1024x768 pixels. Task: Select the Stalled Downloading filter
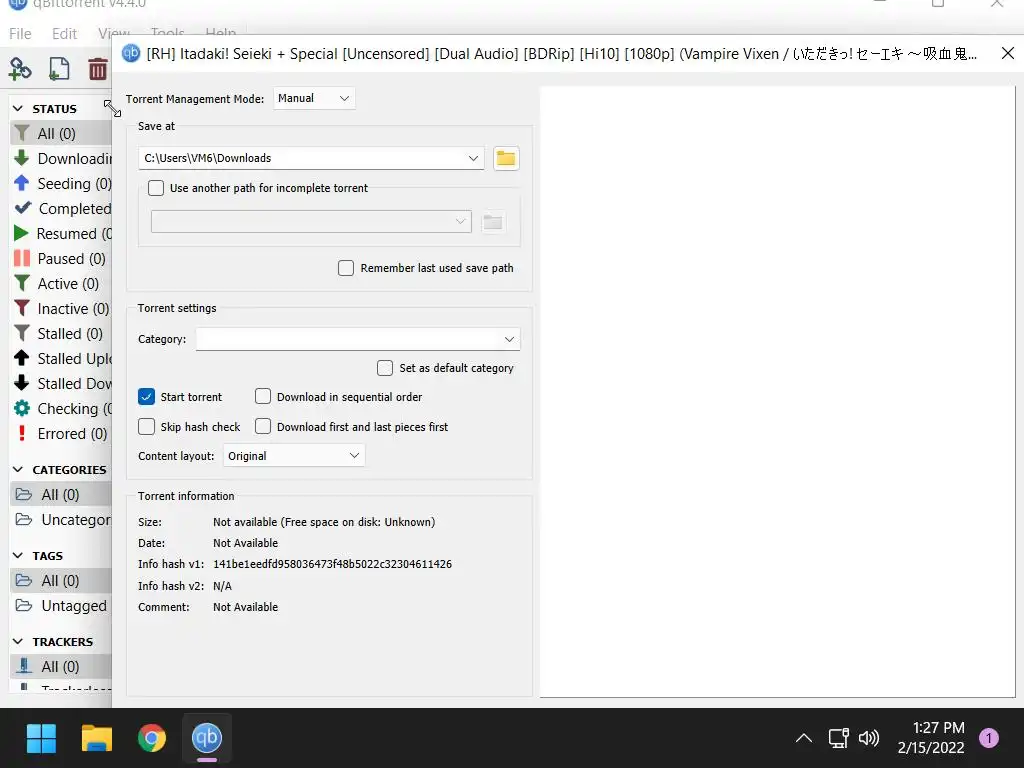click(63, 383)
